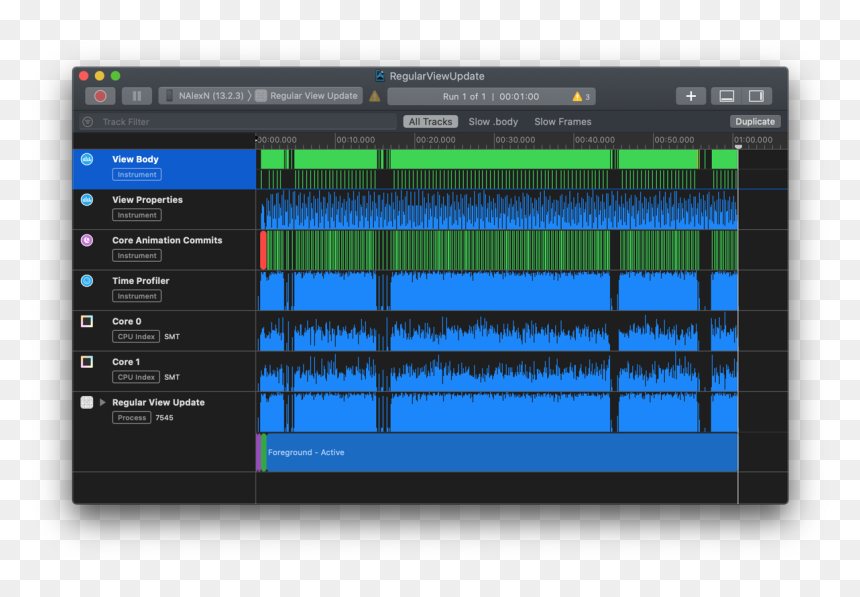Click the Time Profiler instrument icon
The image size is (860, 597).
point(87,281)
